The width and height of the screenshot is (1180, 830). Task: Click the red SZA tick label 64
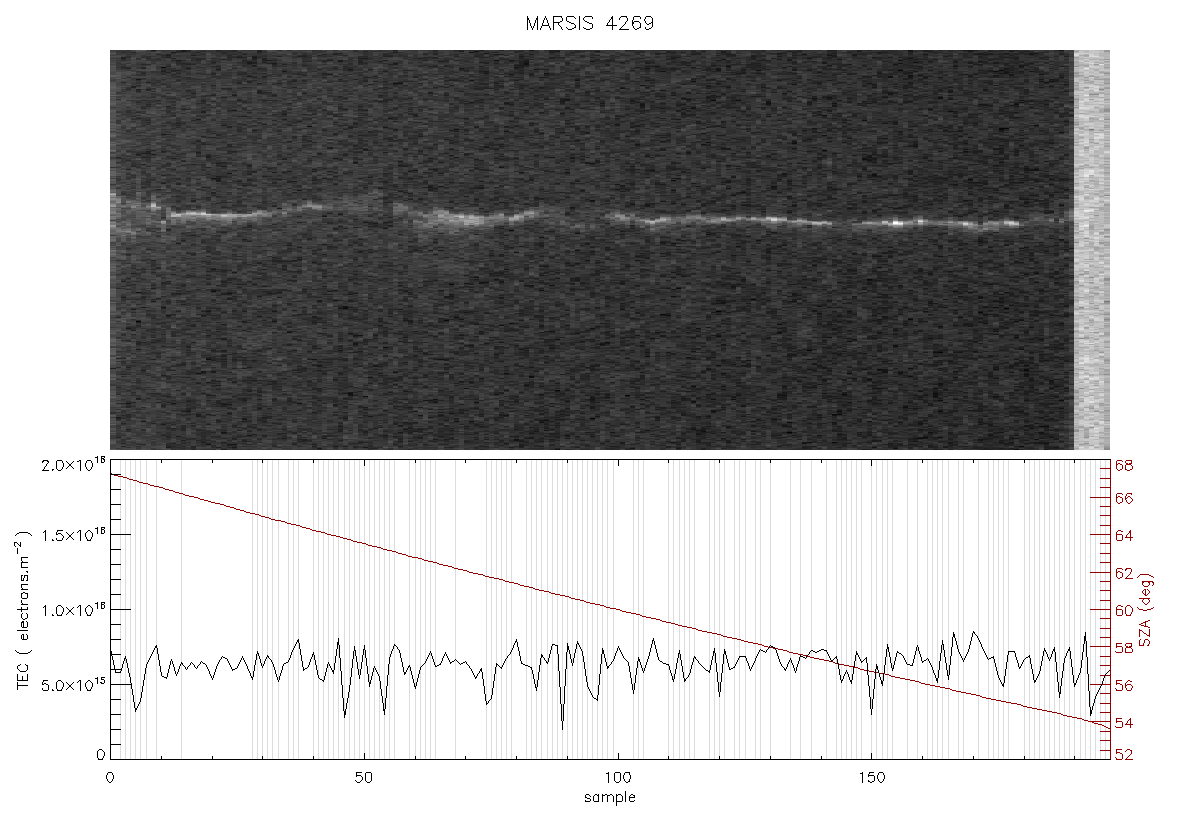point(1124,536)
